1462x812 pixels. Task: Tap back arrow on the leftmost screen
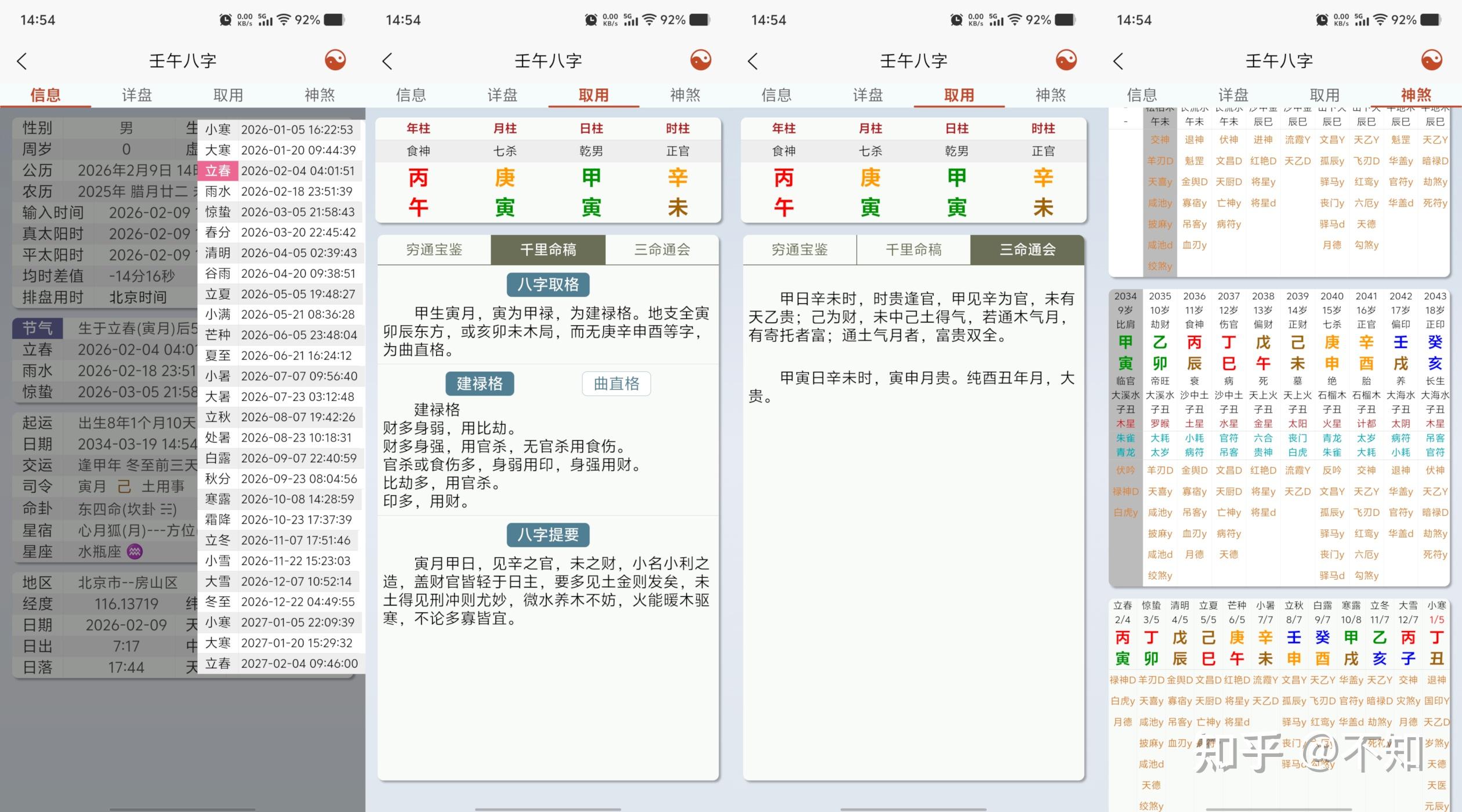22,61
